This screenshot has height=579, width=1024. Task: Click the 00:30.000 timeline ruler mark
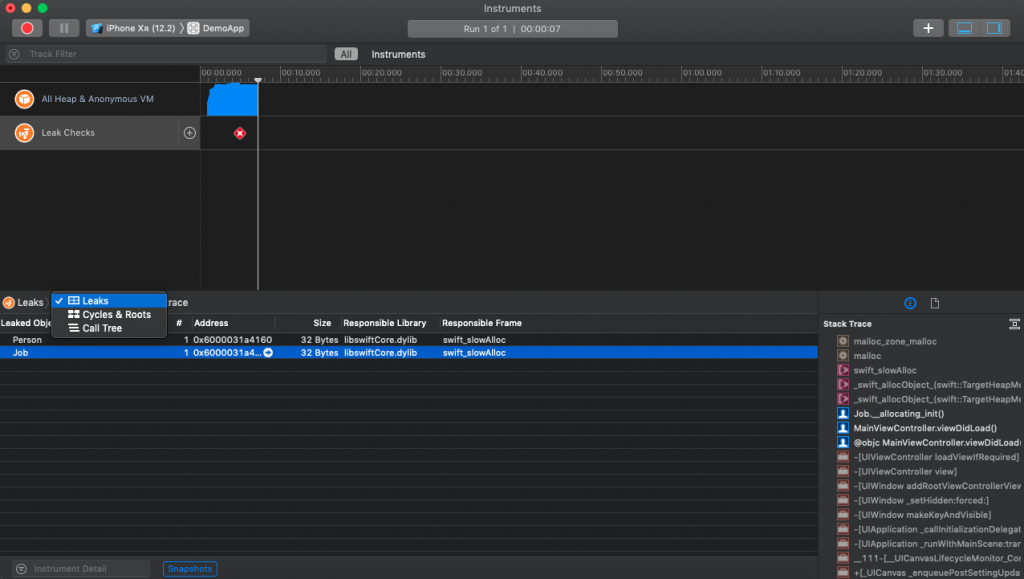(x=462, y=73)
